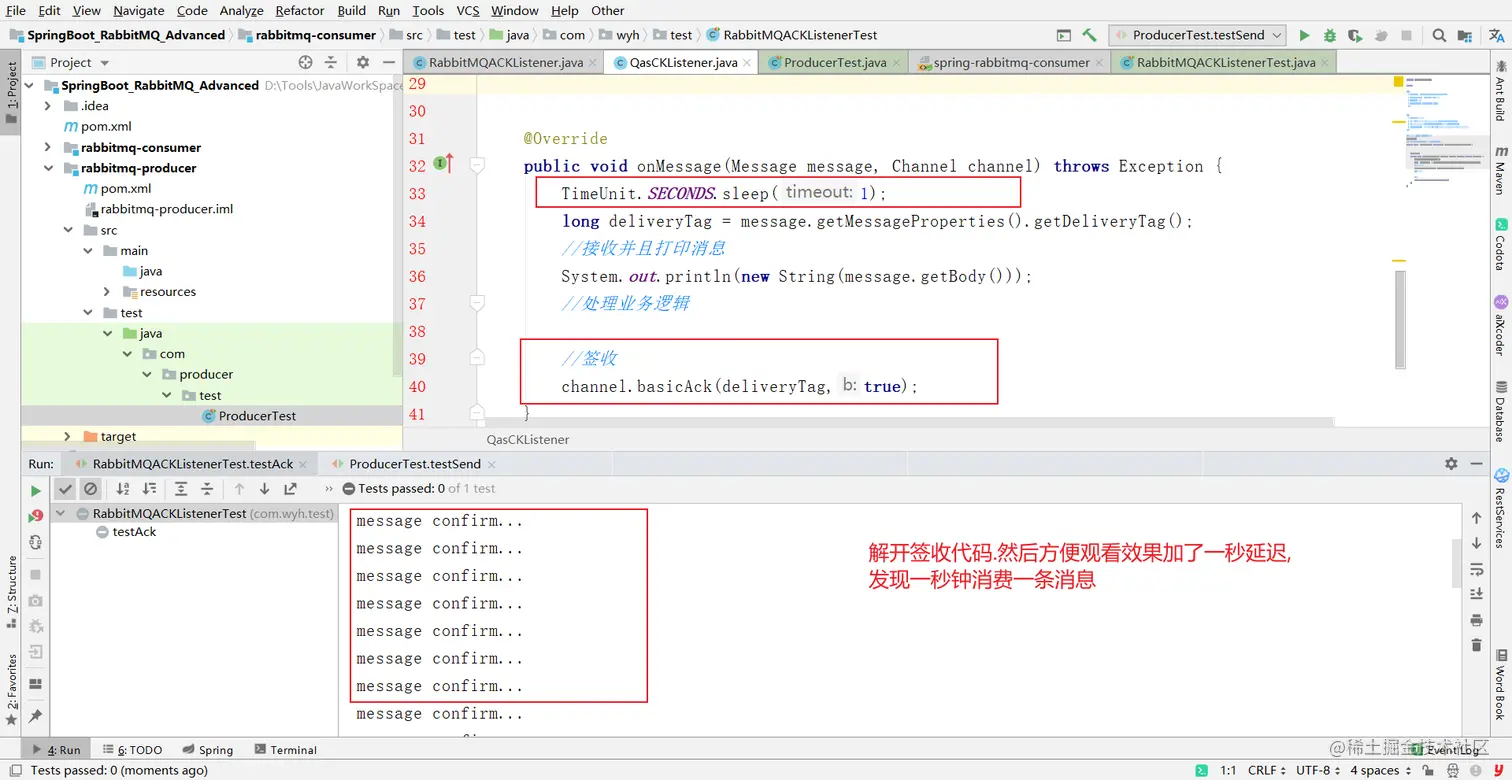Viewport: 1512px width, 780px height.
Task: Locate current file in Project tree icon
Action: [x=305, y=62]
